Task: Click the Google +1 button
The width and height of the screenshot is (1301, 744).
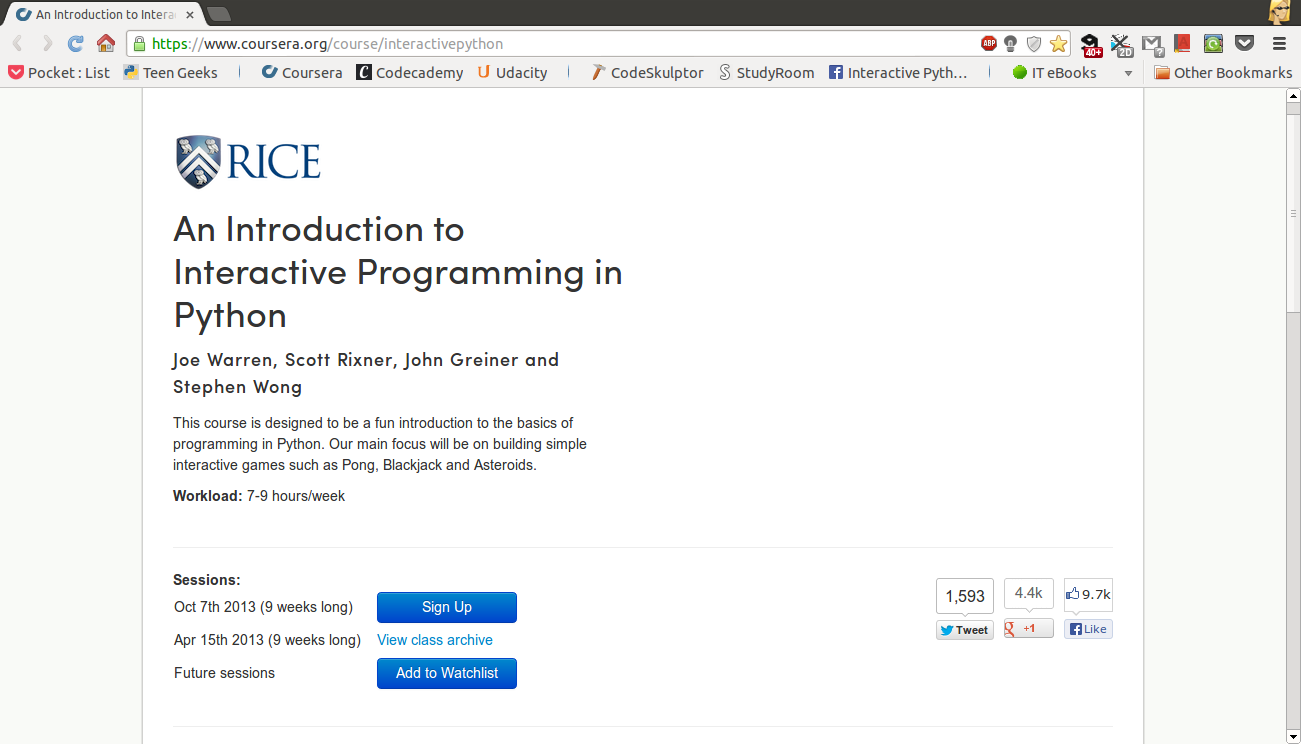Action: (1029, 629)
